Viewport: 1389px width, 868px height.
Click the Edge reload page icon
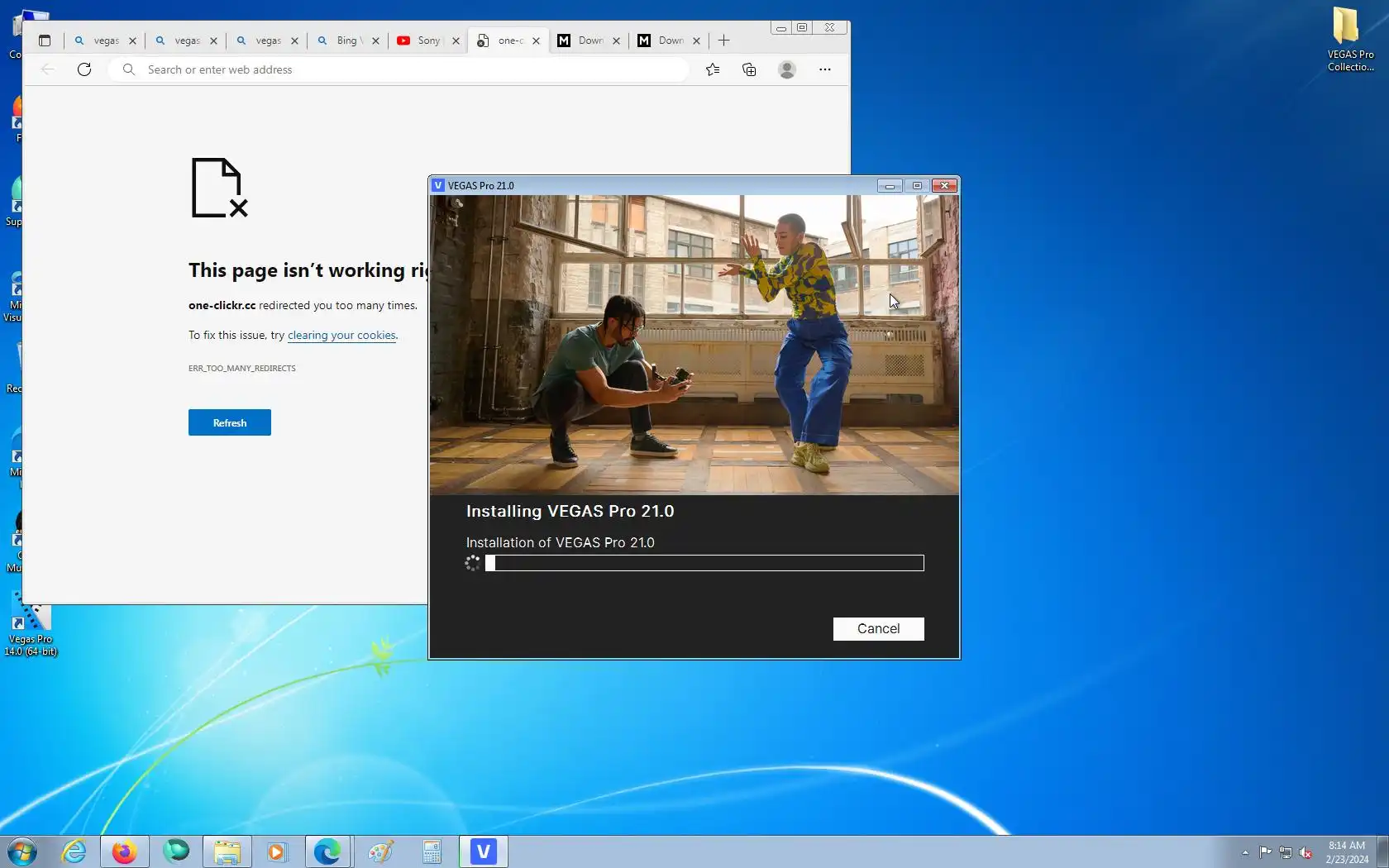[x=84, y=69]
